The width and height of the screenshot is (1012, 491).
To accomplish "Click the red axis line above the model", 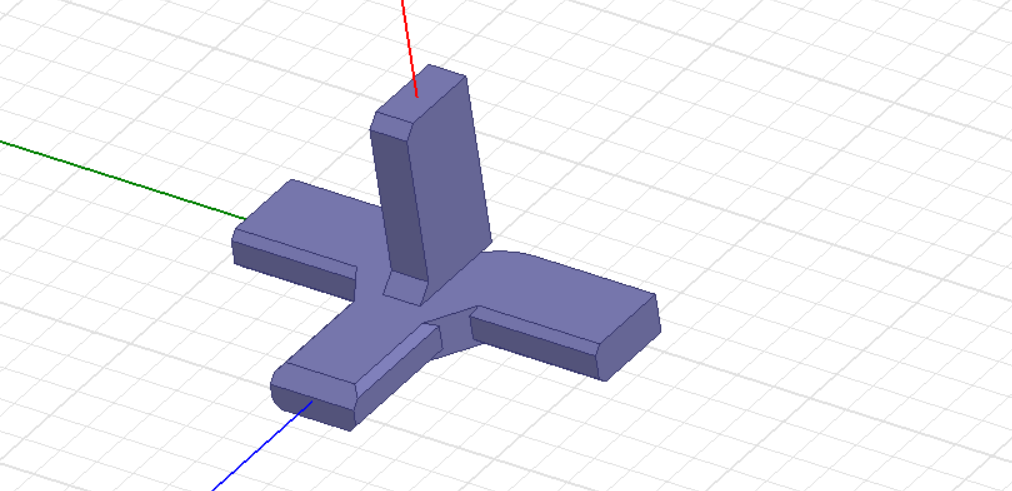I will (x=410, y=48).
